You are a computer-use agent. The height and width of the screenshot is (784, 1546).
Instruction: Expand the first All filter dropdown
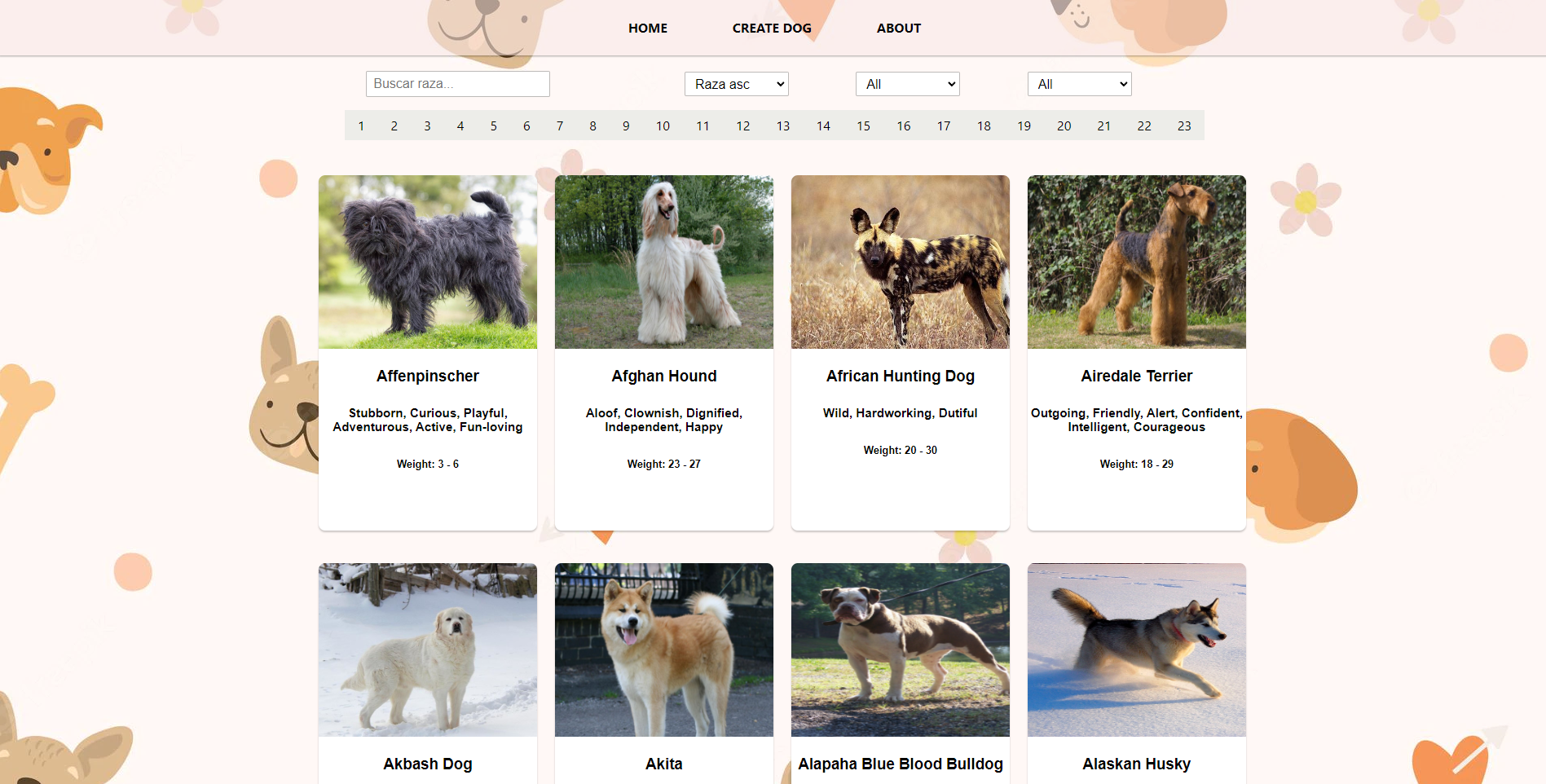907,83
